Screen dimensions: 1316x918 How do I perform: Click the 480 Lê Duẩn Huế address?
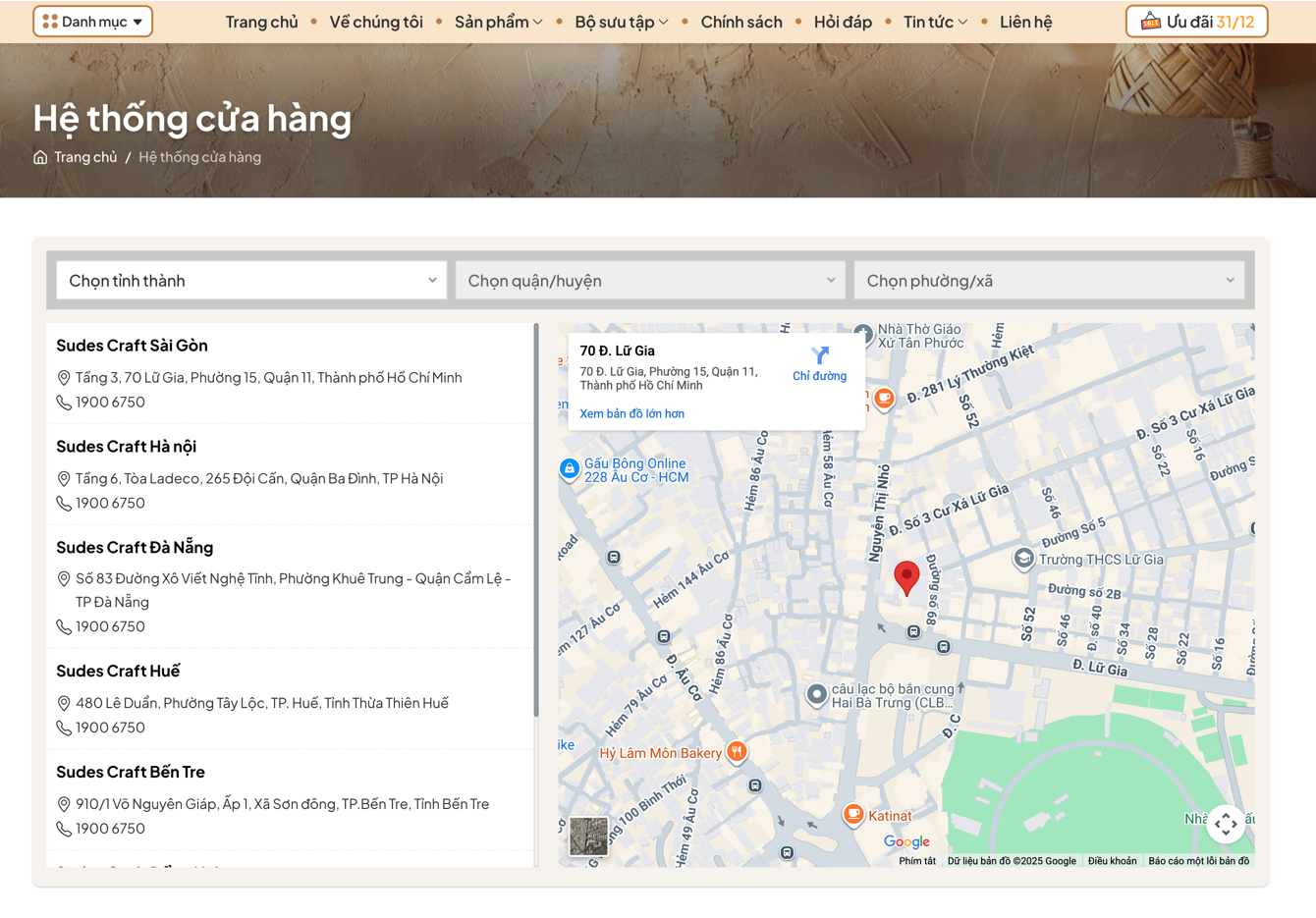click(x=262, y=704)
